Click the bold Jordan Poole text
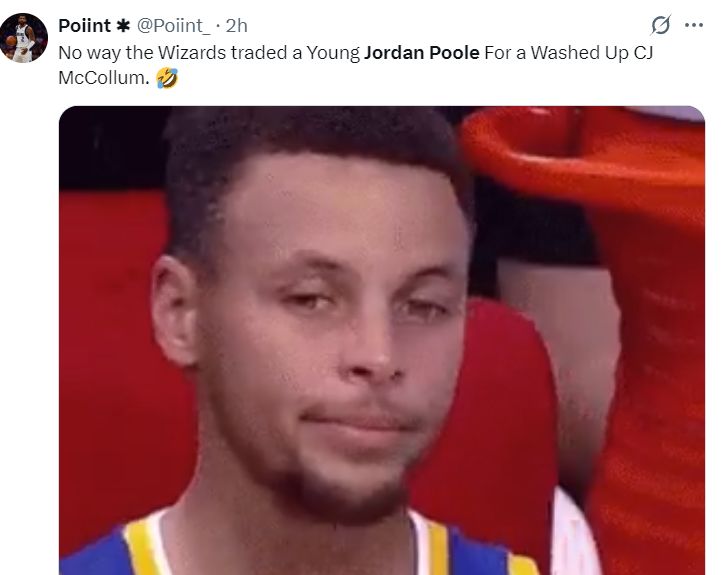This screenshot has height=575, width=723. point(421,53)
